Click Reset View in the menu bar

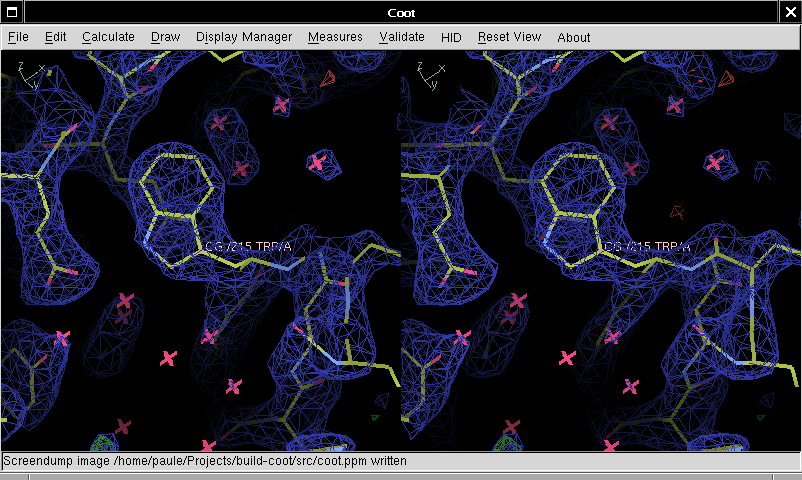[x=509, y=37]
